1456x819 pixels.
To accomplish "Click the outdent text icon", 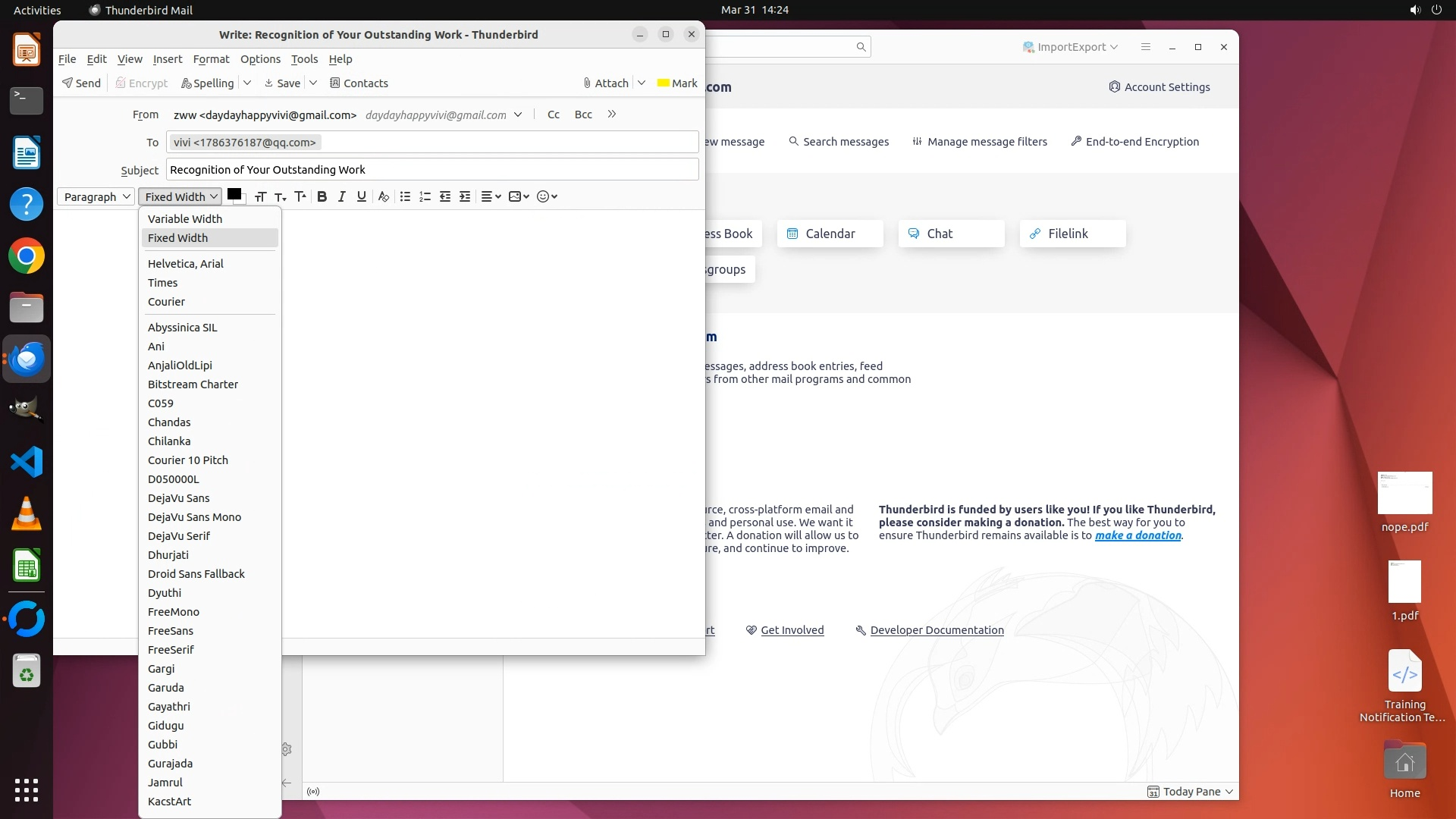I will tap(445, 196).
